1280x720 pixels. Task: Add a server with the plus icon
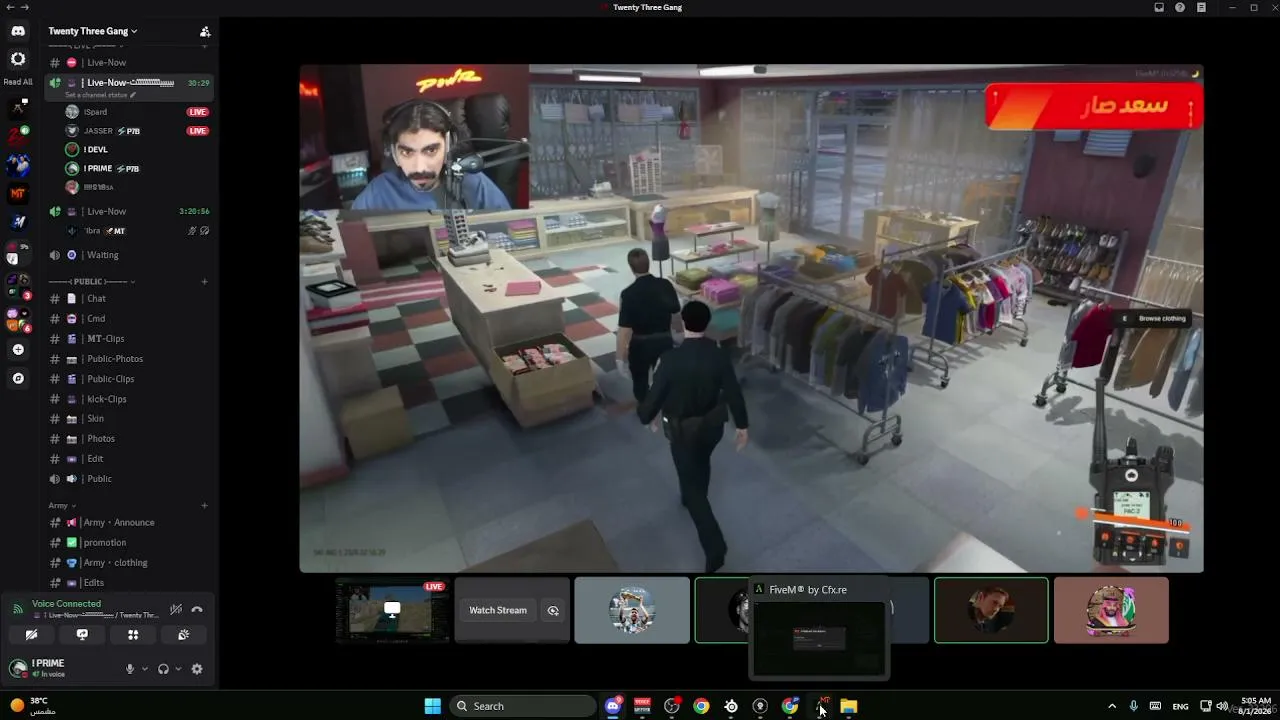18,350
